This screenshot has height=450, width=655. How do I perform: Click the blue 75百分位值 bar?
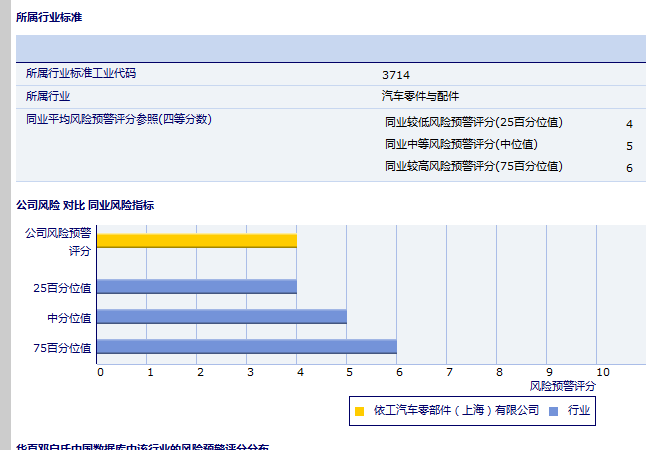(x=246, y=347)
